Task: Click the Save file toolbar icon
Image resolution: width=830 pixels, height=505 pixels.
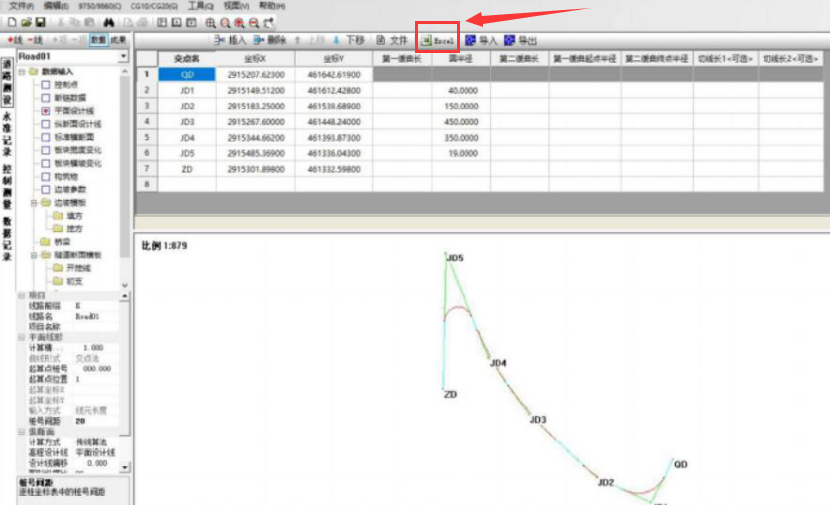Action: (39, 22)
